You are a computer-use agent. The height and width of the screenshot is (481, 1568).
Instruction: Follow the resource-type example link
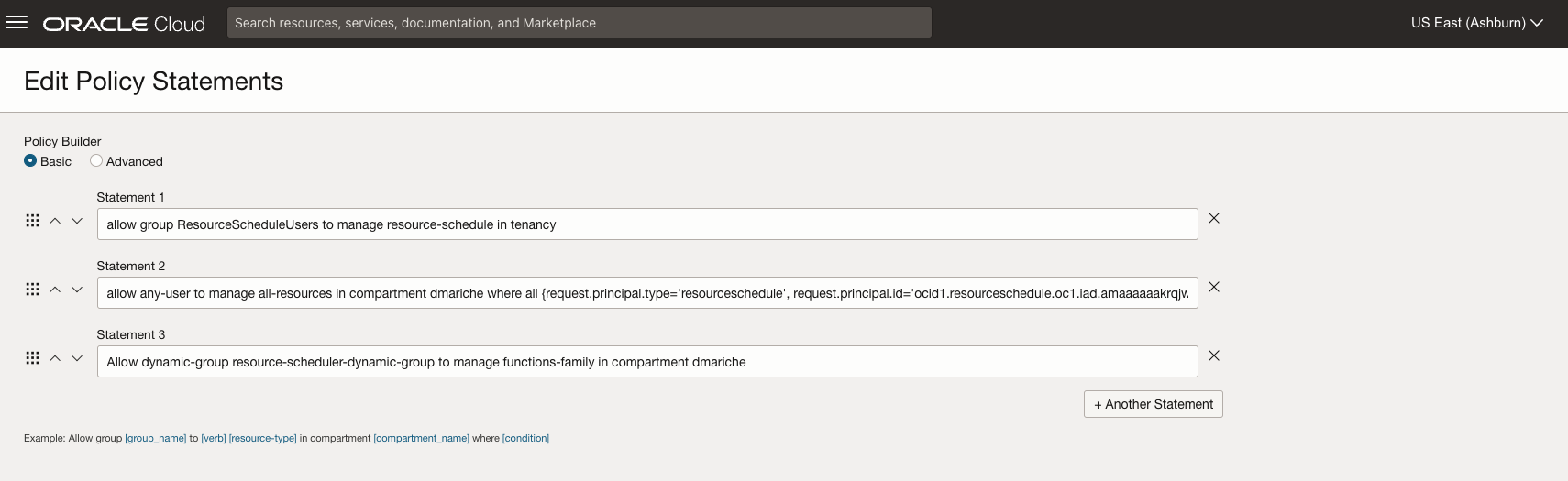tap(262, 439)
